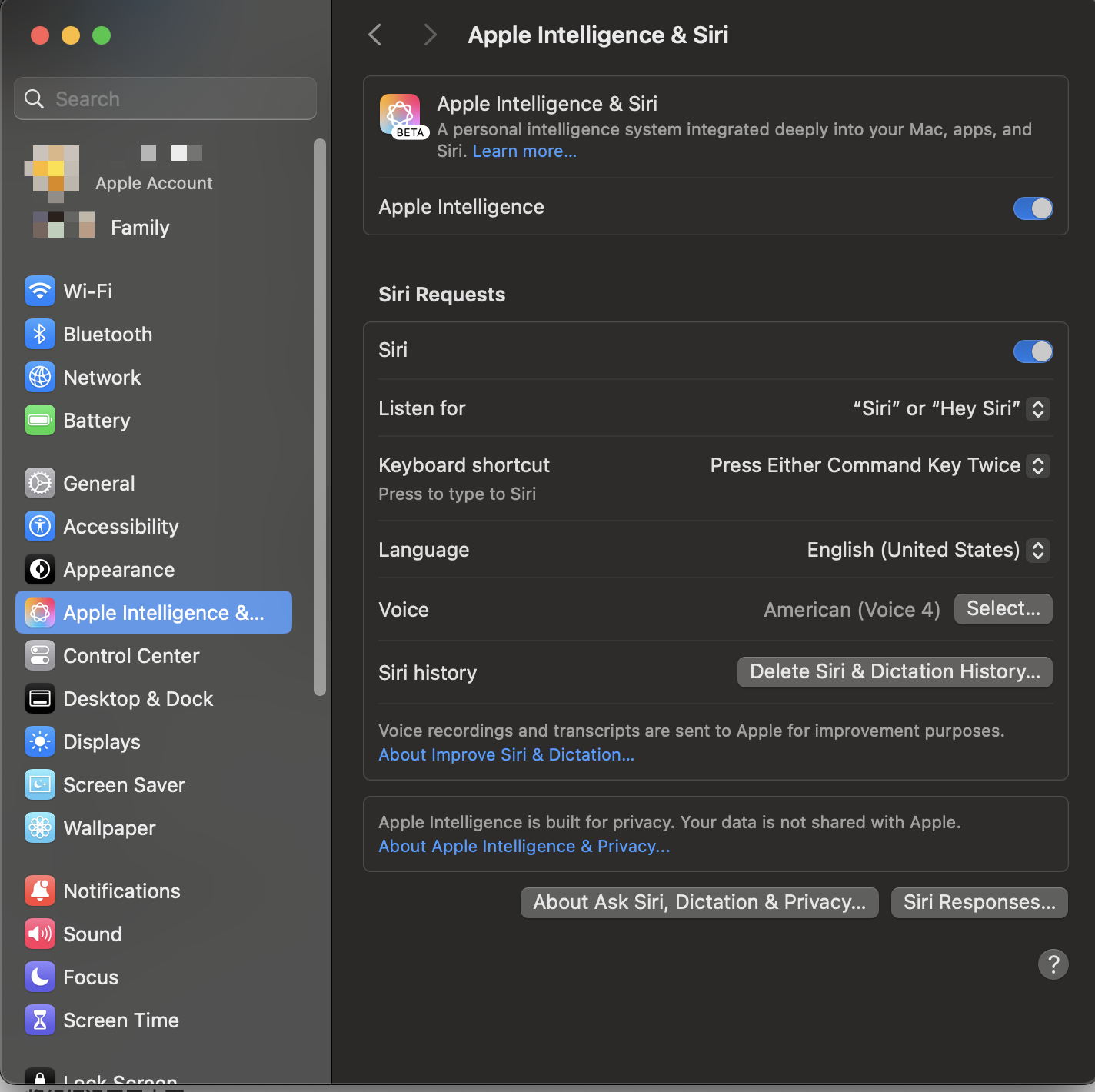The image size is (1095, 1092).
Task: Click the Notifications bell icon
Action: pos(40,891)
